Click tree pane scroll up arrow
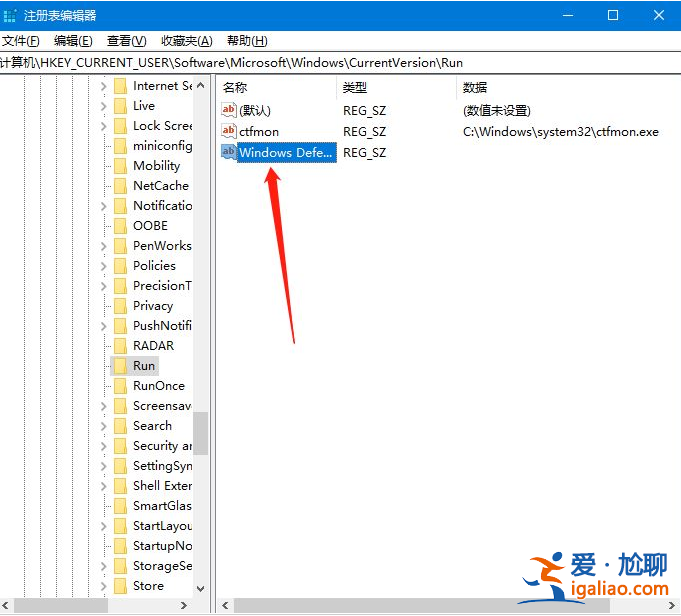 [200, 85]
